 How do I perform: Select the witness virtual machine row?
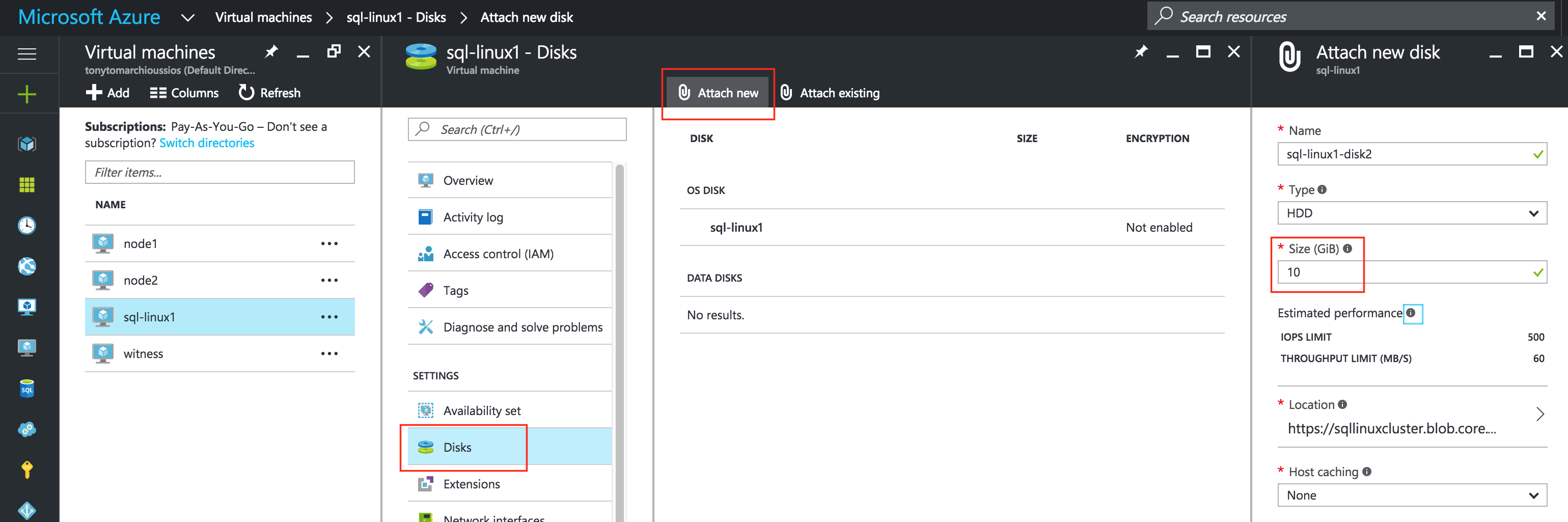pos(219,353)
